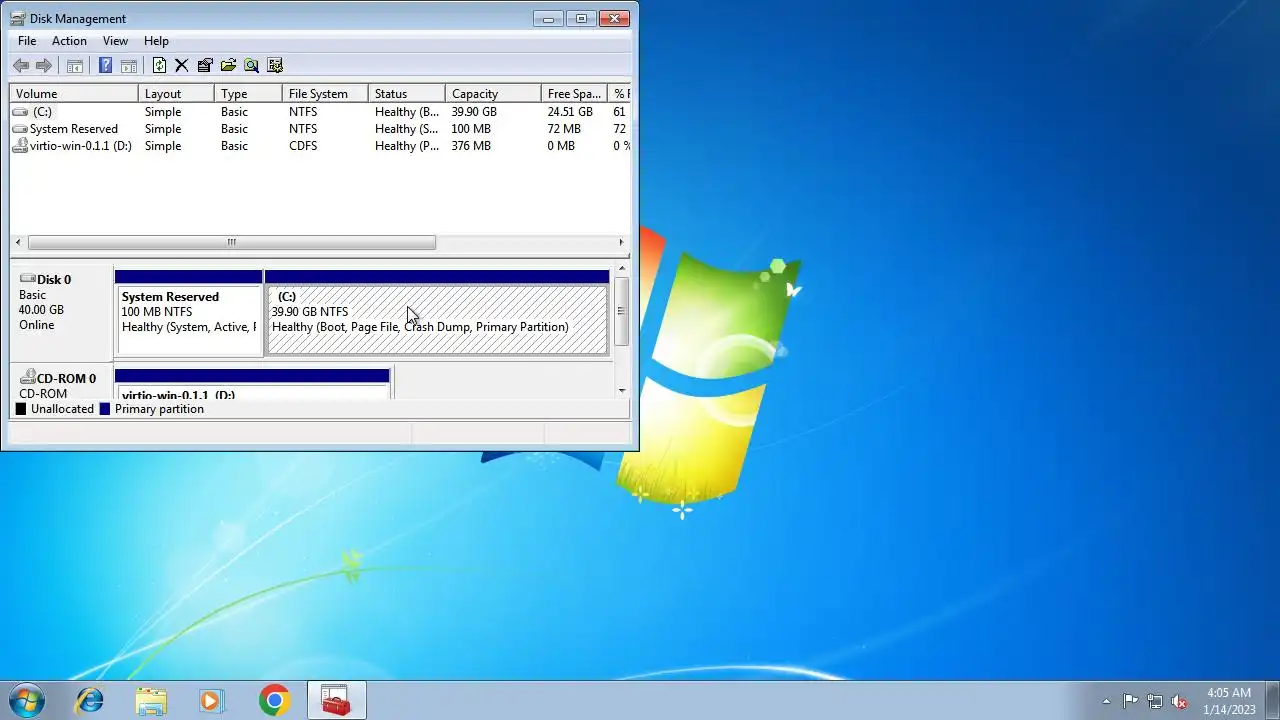Image resolution: width=1280 pixels, height=720 pixels.
Task: Click the CDFS file system cell
Action: click(x=303, y=146)
